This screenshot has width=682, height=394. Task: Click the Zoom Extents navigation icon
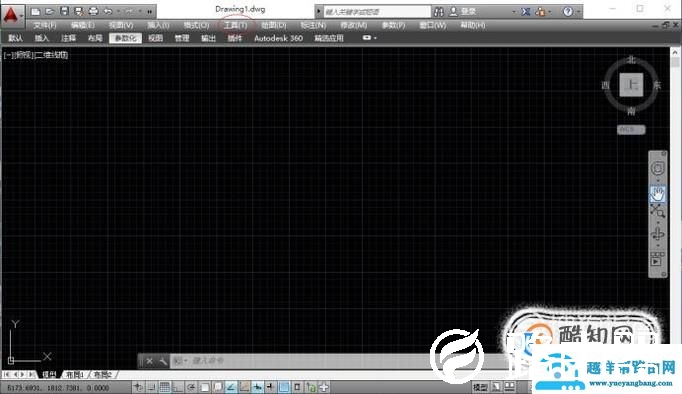click(657, 211)
